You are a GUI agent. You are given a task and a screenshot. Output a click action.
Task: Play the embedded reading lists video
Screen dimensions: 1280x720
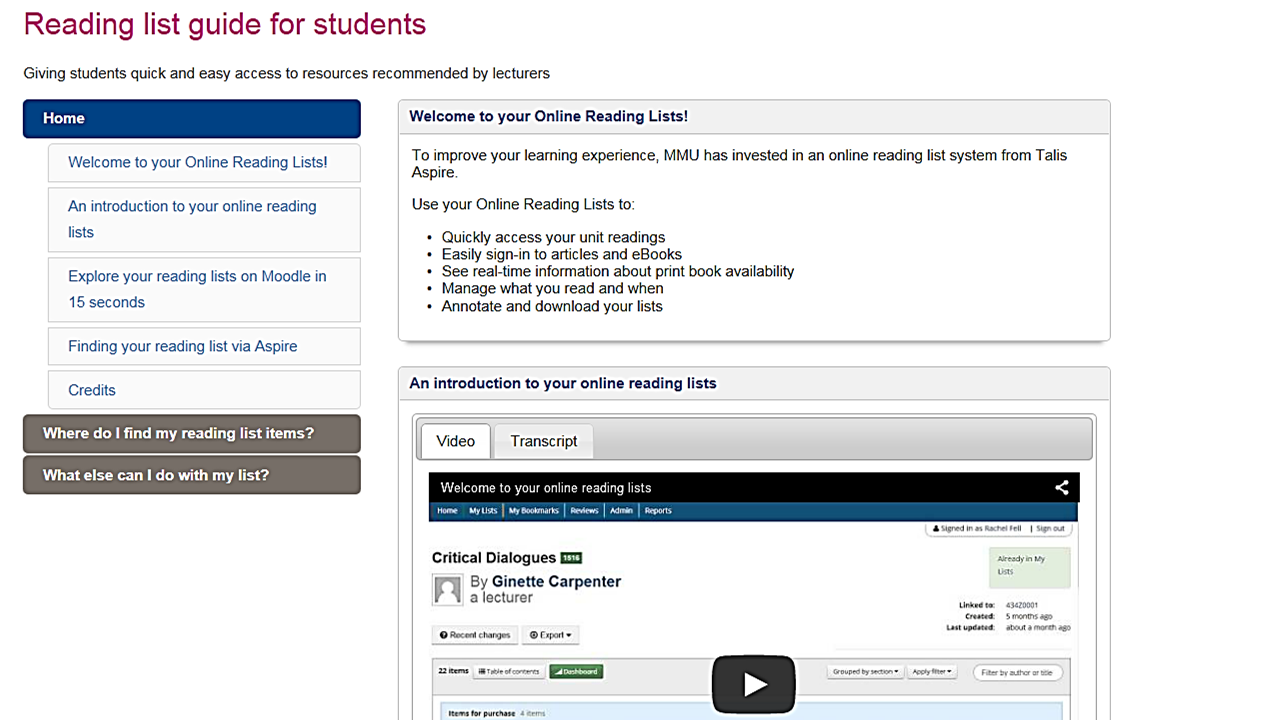[x=753, y=684]
